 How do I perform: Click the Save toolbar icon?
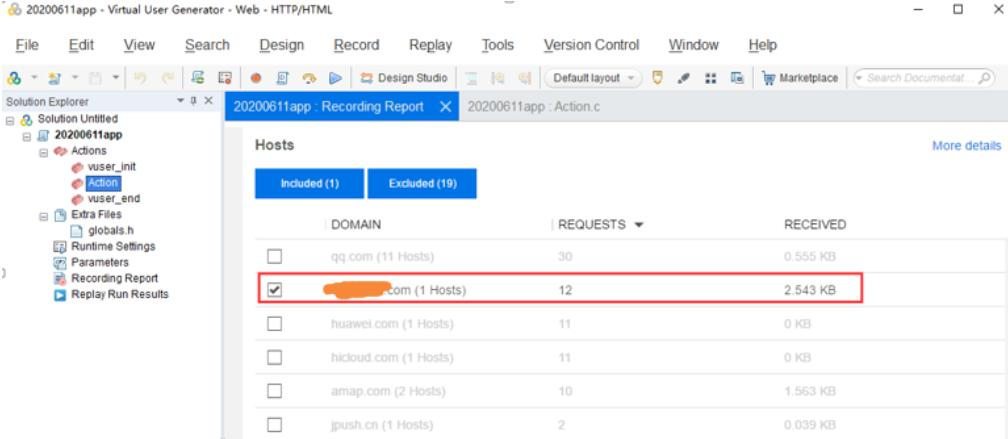tap(95, 78)
